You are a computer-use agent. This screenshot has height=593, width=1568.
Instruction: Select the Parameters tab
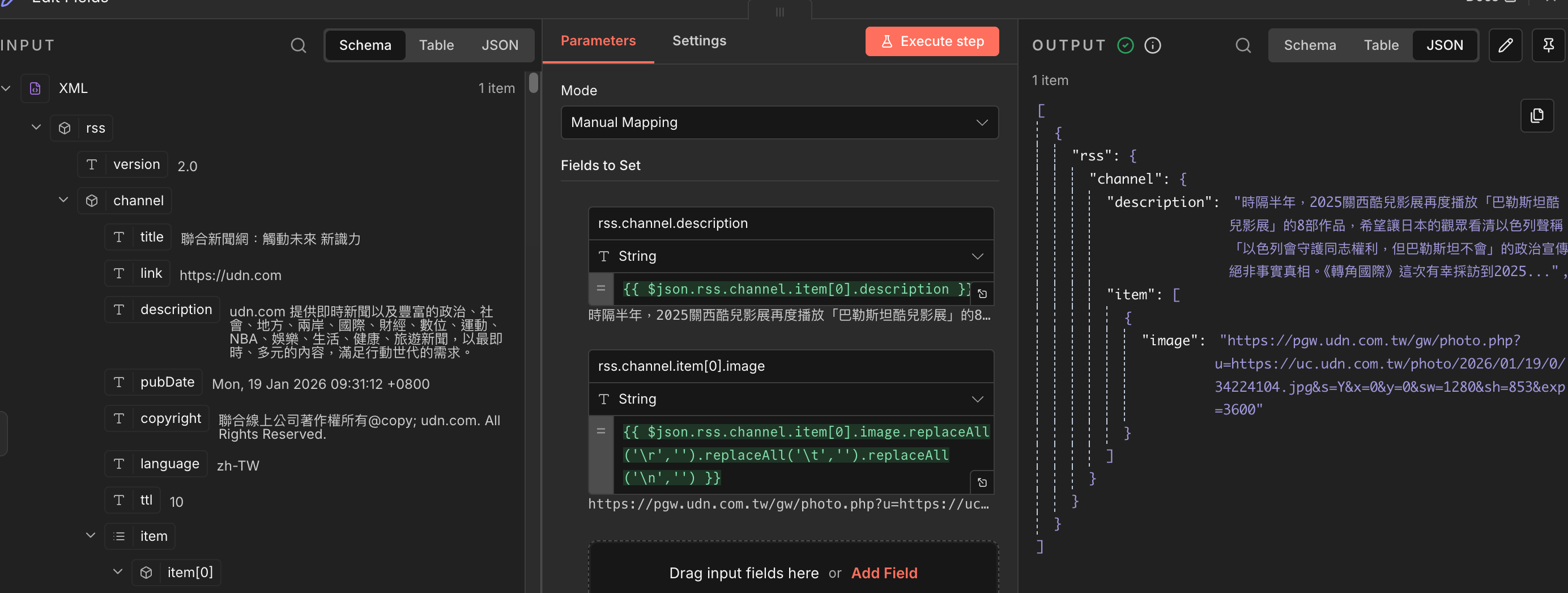(598, 41)
